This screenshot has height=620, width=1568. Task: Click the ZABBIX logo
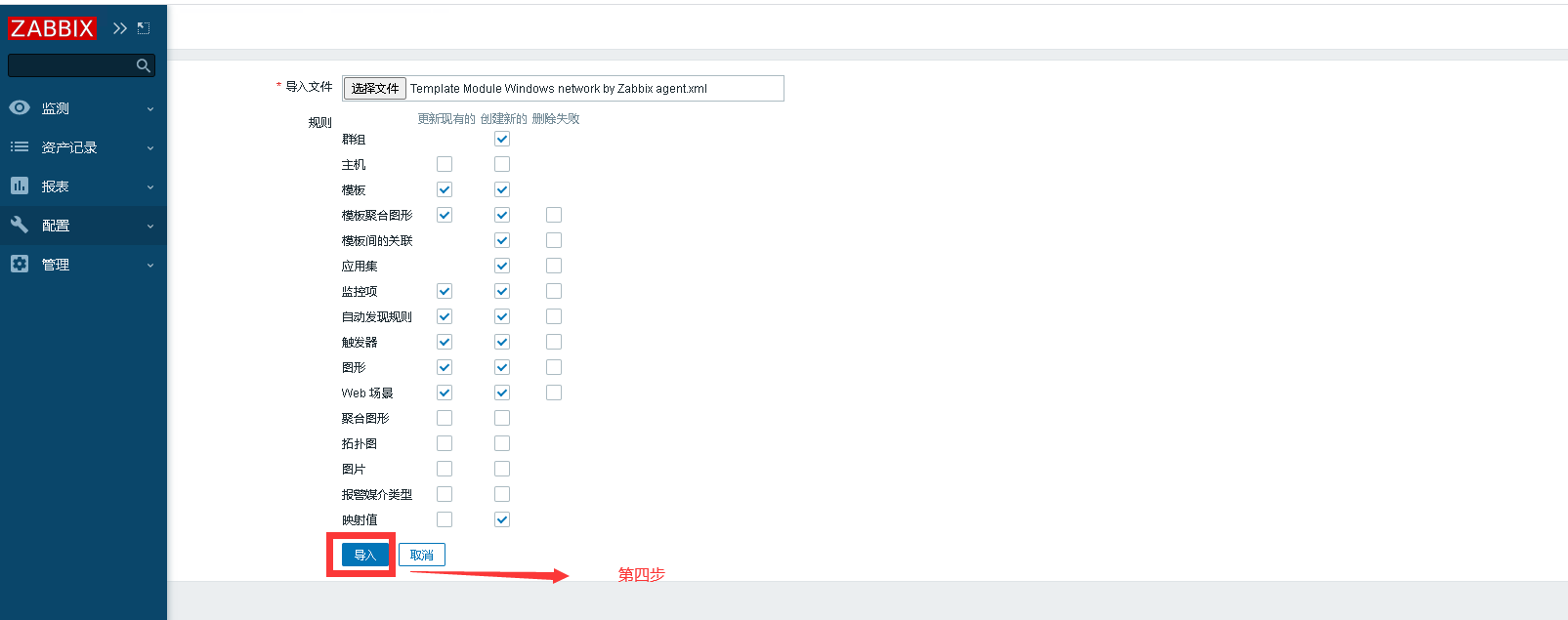click(x=52, y=28)
